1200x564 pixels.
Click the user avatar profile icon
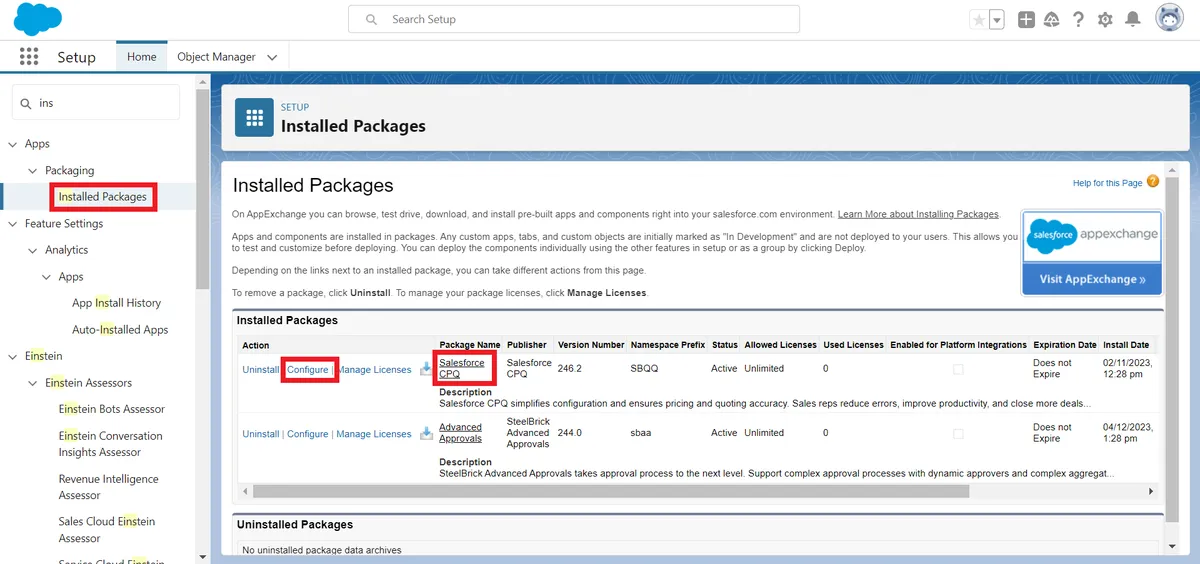[x=1169, y=19]
